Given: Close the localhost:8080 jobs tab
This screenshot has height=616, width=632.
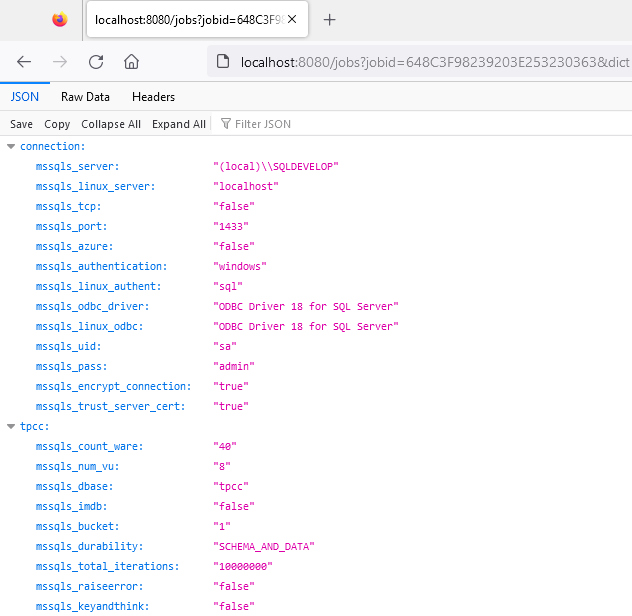Looking at the screenshot, I should pyautogui.click(x=292, y=19).
